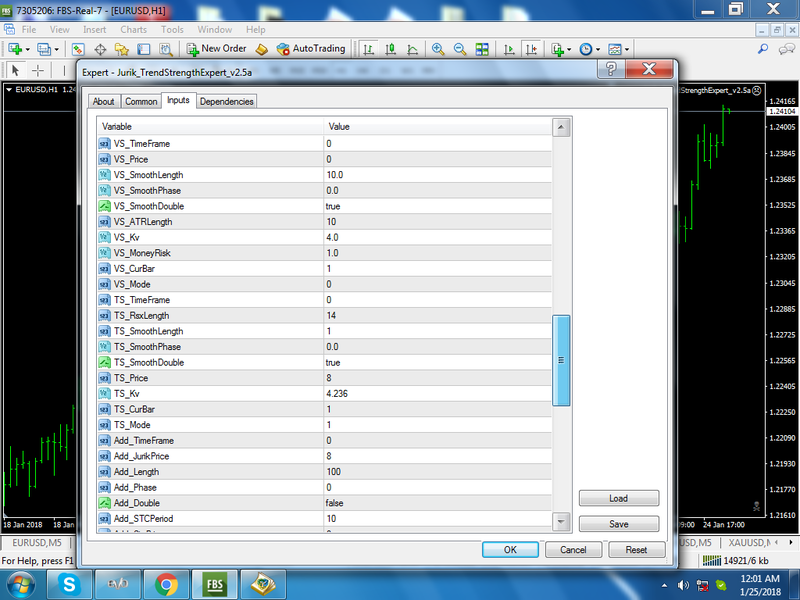This screenshot has height=600, width=800.
Task: Open the Tools menu
Action: pyautogui.click(x=172, y=30)
